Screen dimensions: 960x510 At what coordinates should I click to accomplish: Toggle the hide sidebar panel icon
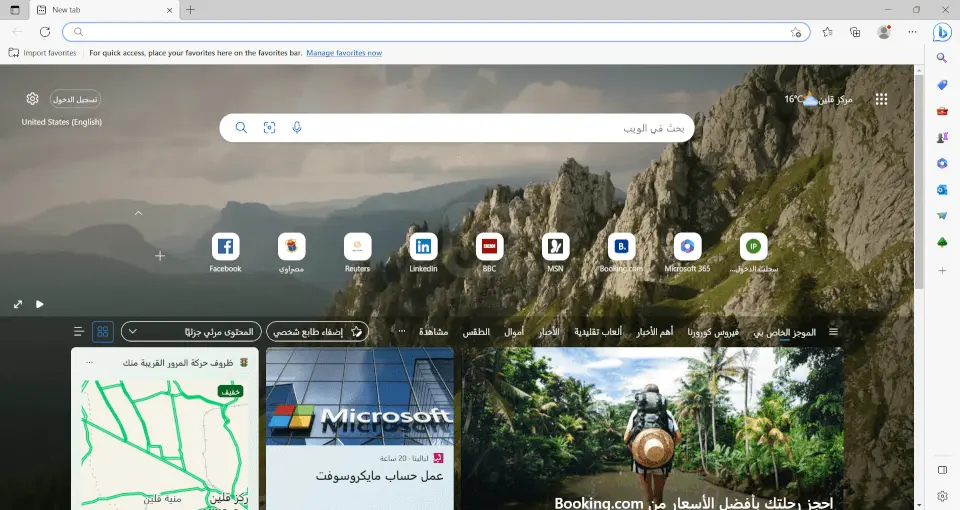(x=942, y=470)
